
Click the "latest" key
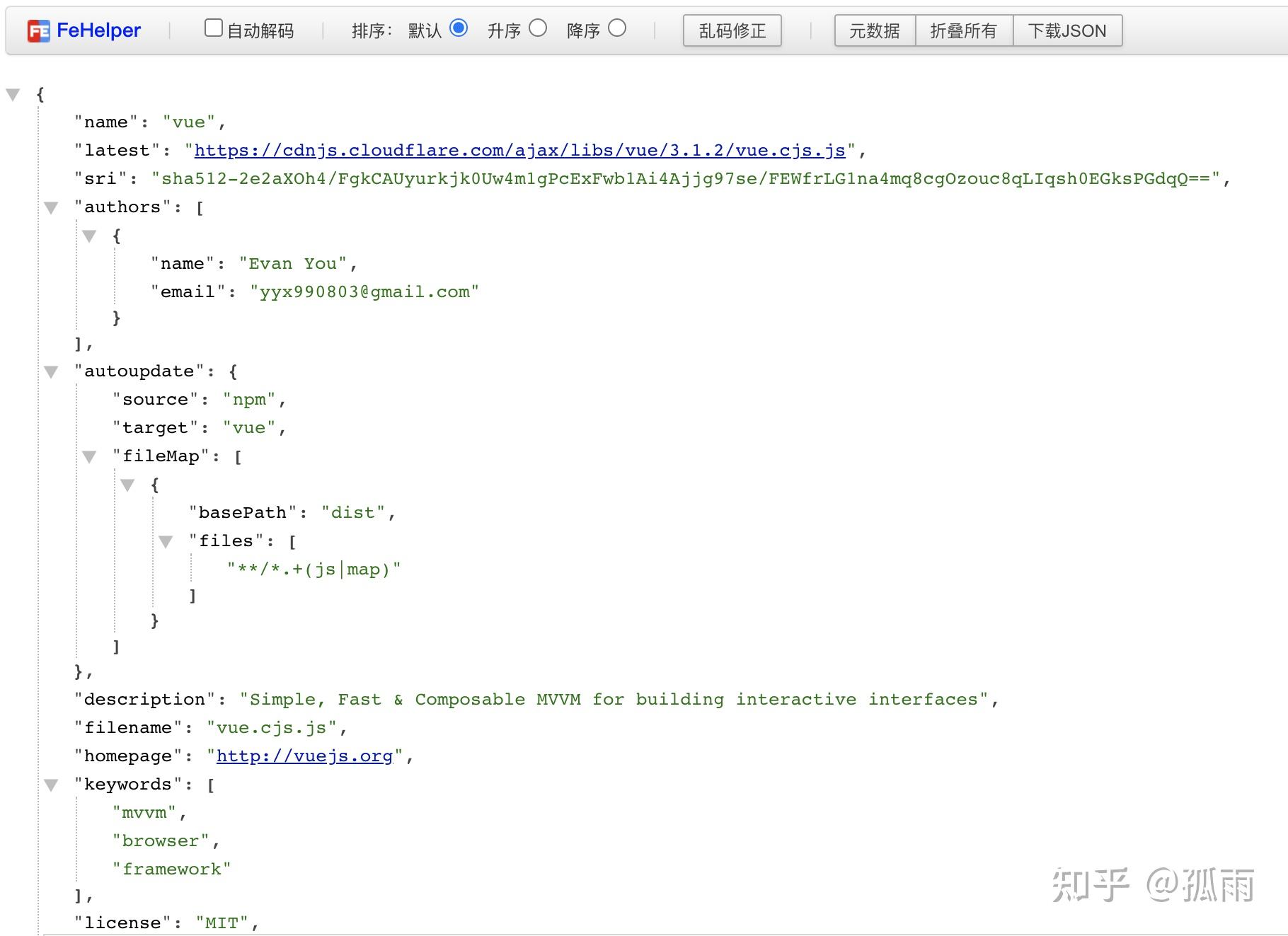(117, 150)
